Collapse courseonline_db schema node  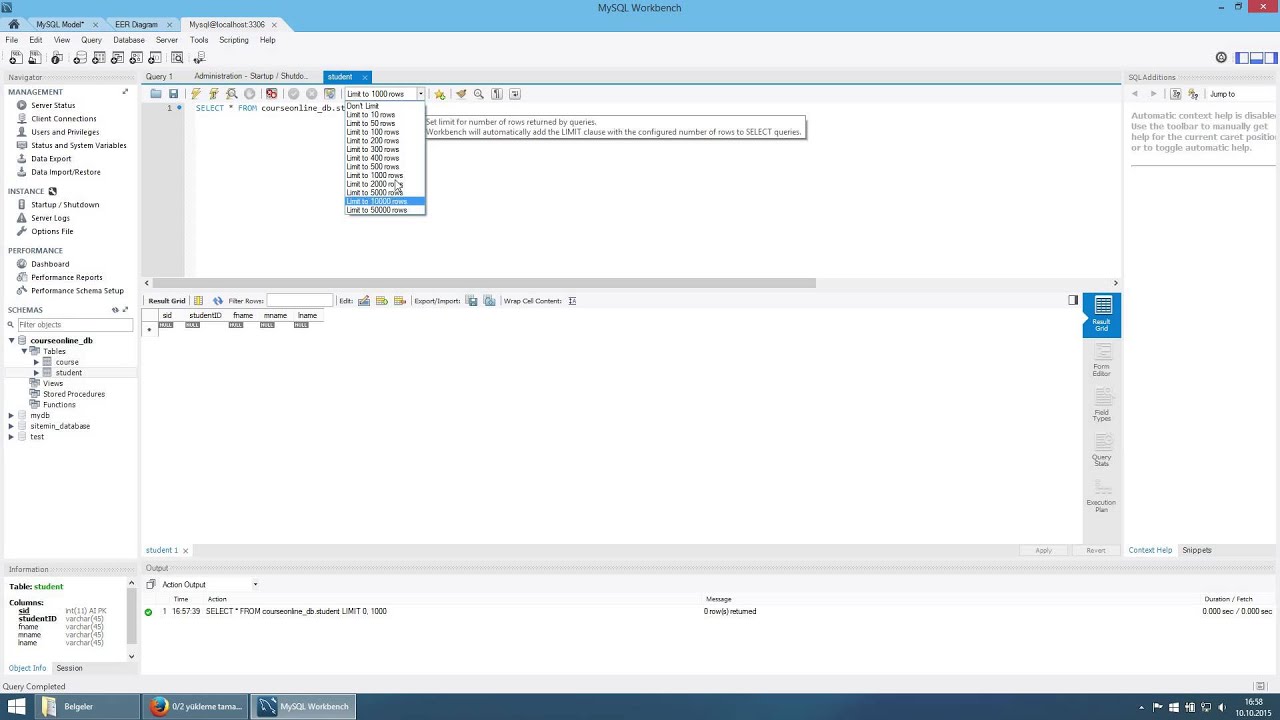[x=11, y=340]
